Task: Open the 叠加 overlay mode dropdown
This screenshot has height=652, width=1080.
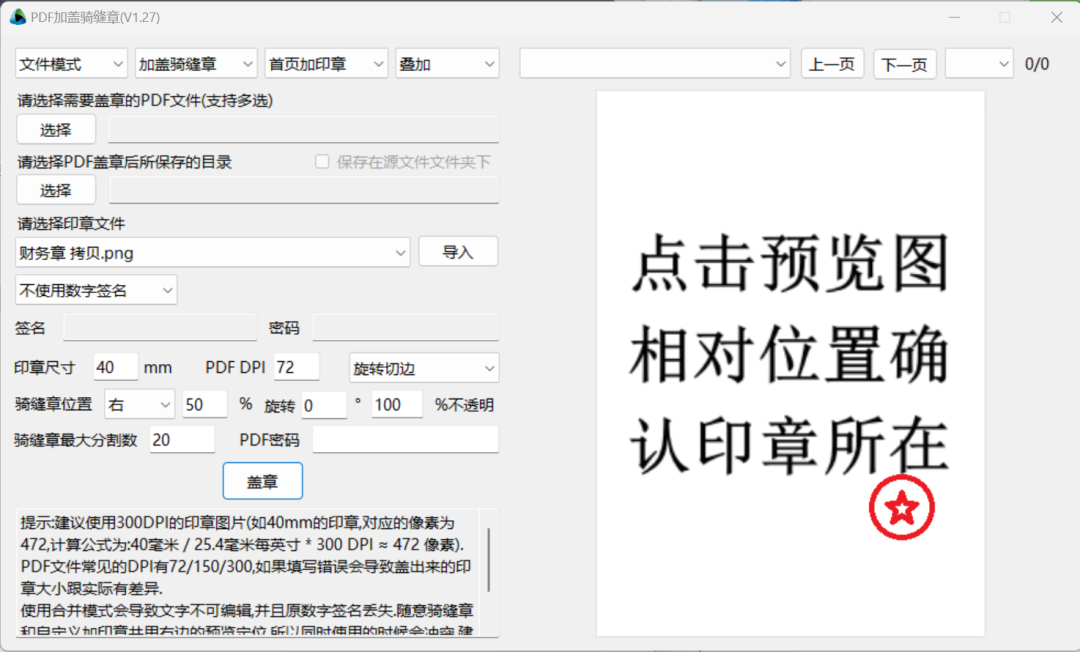Action: [x=447, y=62]
